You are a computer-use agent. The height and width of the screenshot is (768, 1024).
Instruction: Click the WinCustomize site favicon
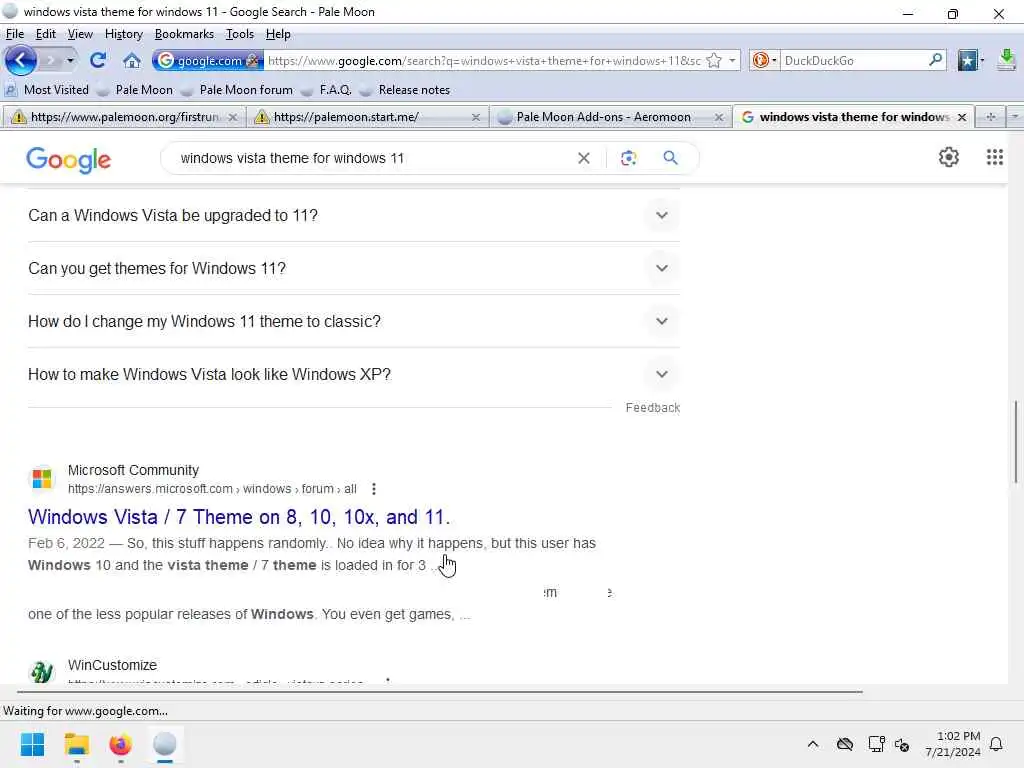42,671
